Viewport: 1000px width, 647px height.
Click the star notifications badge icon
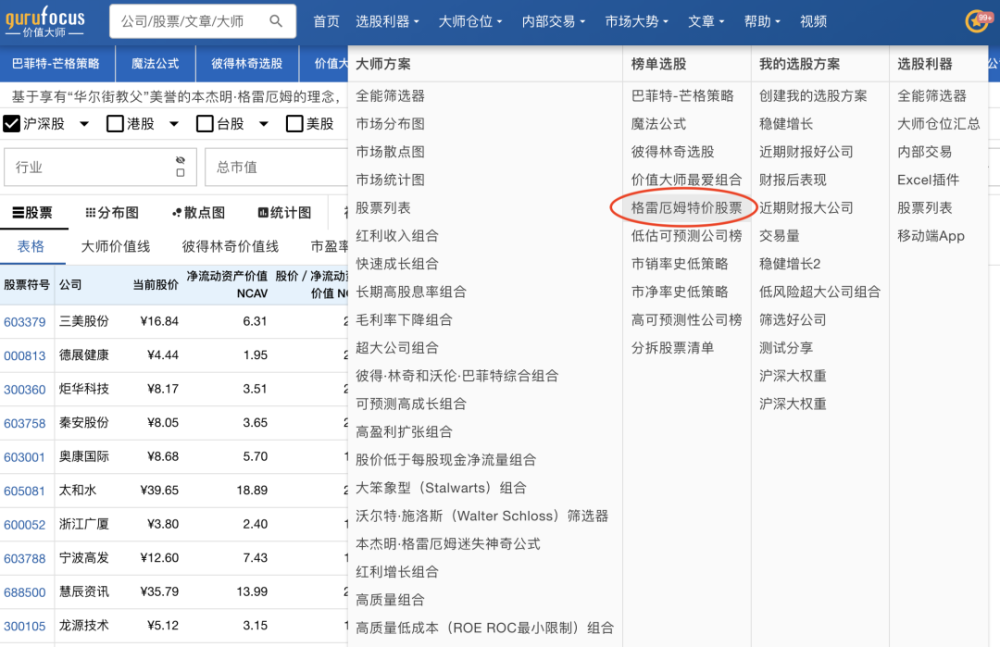coord(976,21)
